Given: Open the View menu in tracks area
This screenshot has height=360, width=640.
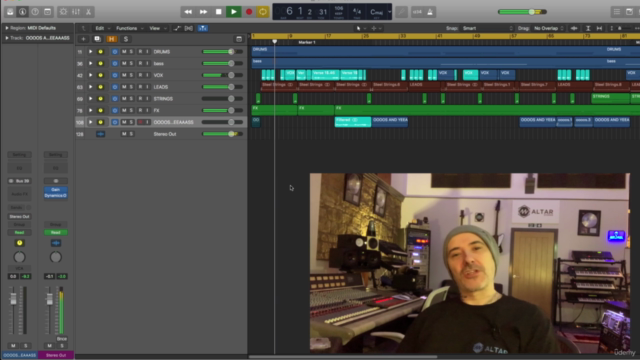Looking at the screenshot, I should 158,28.
